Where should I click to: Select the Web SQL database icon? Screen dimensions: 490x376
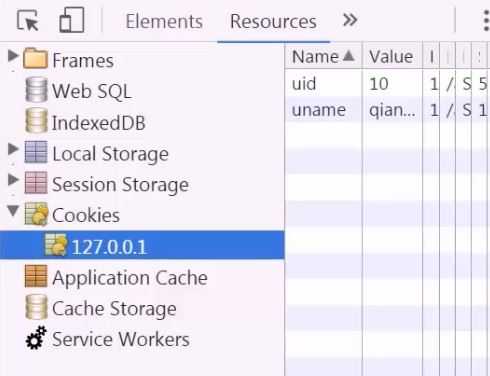pyautogui.click(x=36, y=90)
